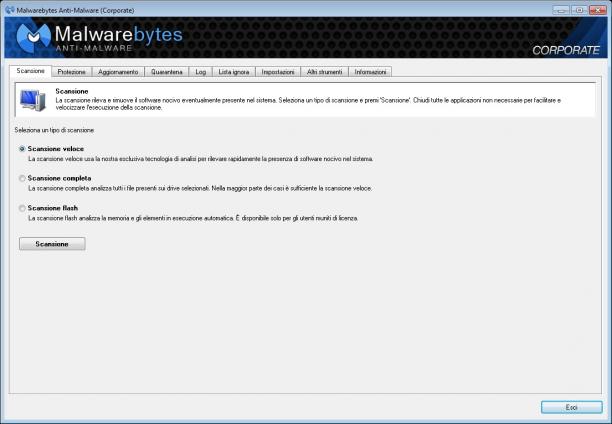612x424 pixels.
Task: Click the Malwarebytes logo in banner
Action: click(100, 38)
